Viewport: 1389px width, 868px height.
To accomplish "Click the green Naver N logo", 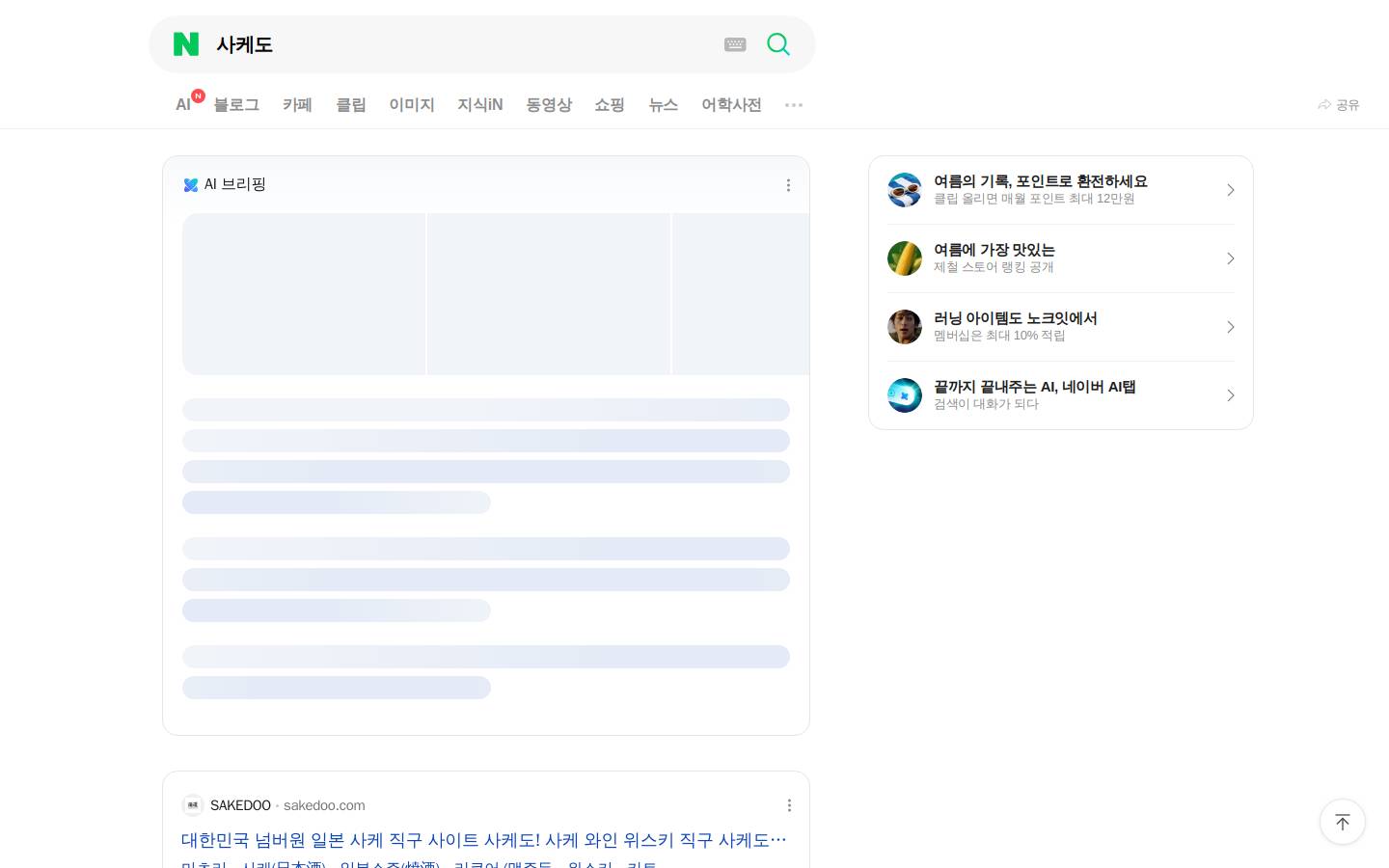I will coord(186,44).
